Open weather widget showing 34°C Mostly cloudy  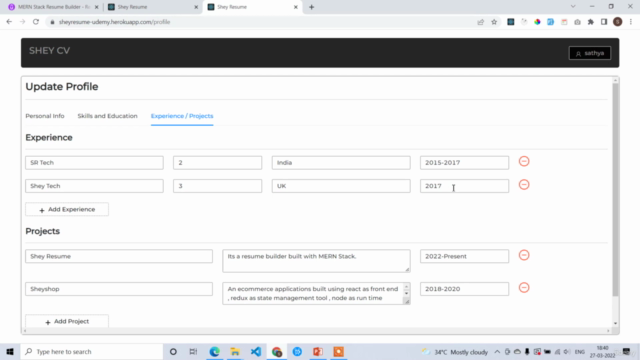tap(455, 352)
